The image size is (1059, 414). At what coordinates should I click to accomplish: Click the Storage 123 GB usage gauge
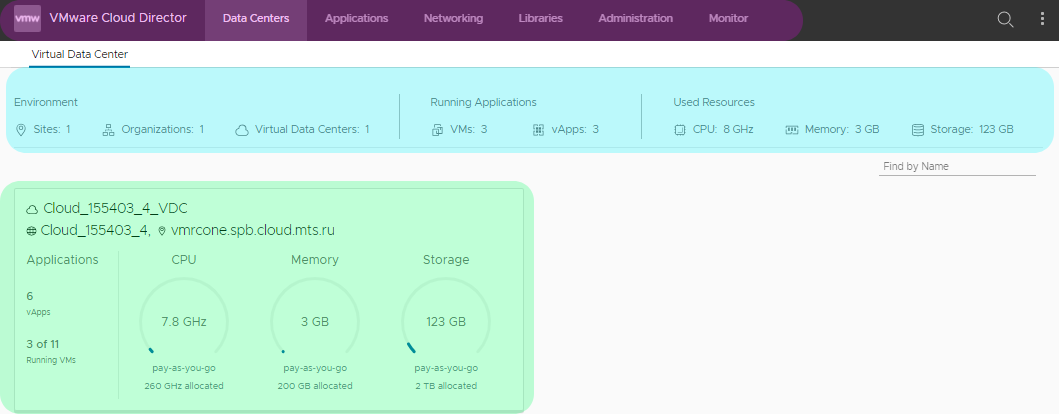coord(445,321)
